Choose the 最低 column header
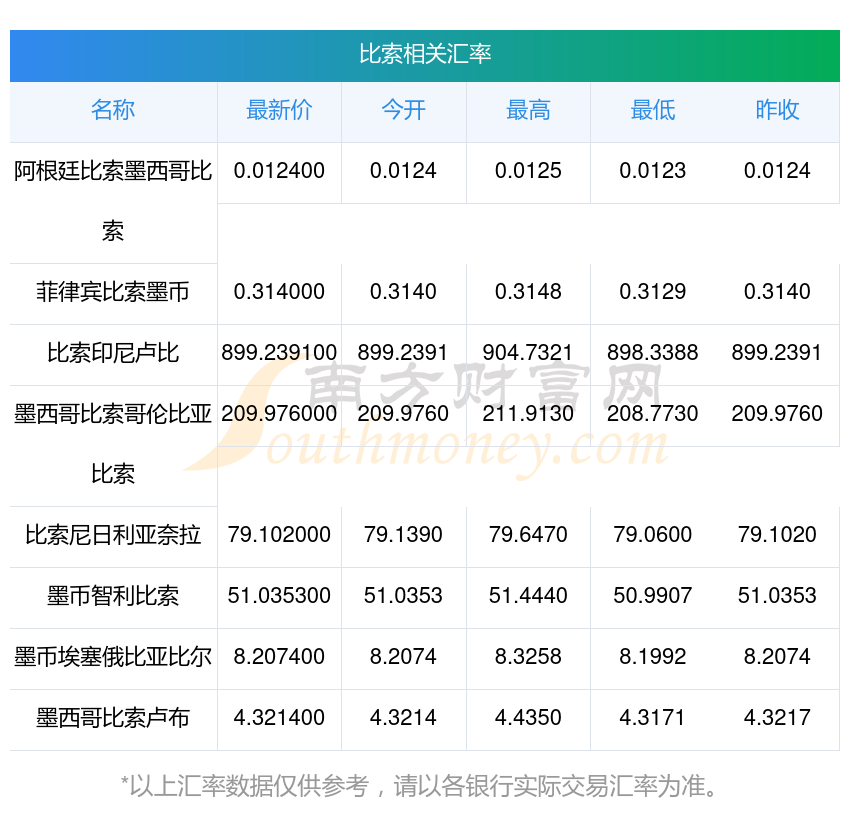 (x=652, y=111)
